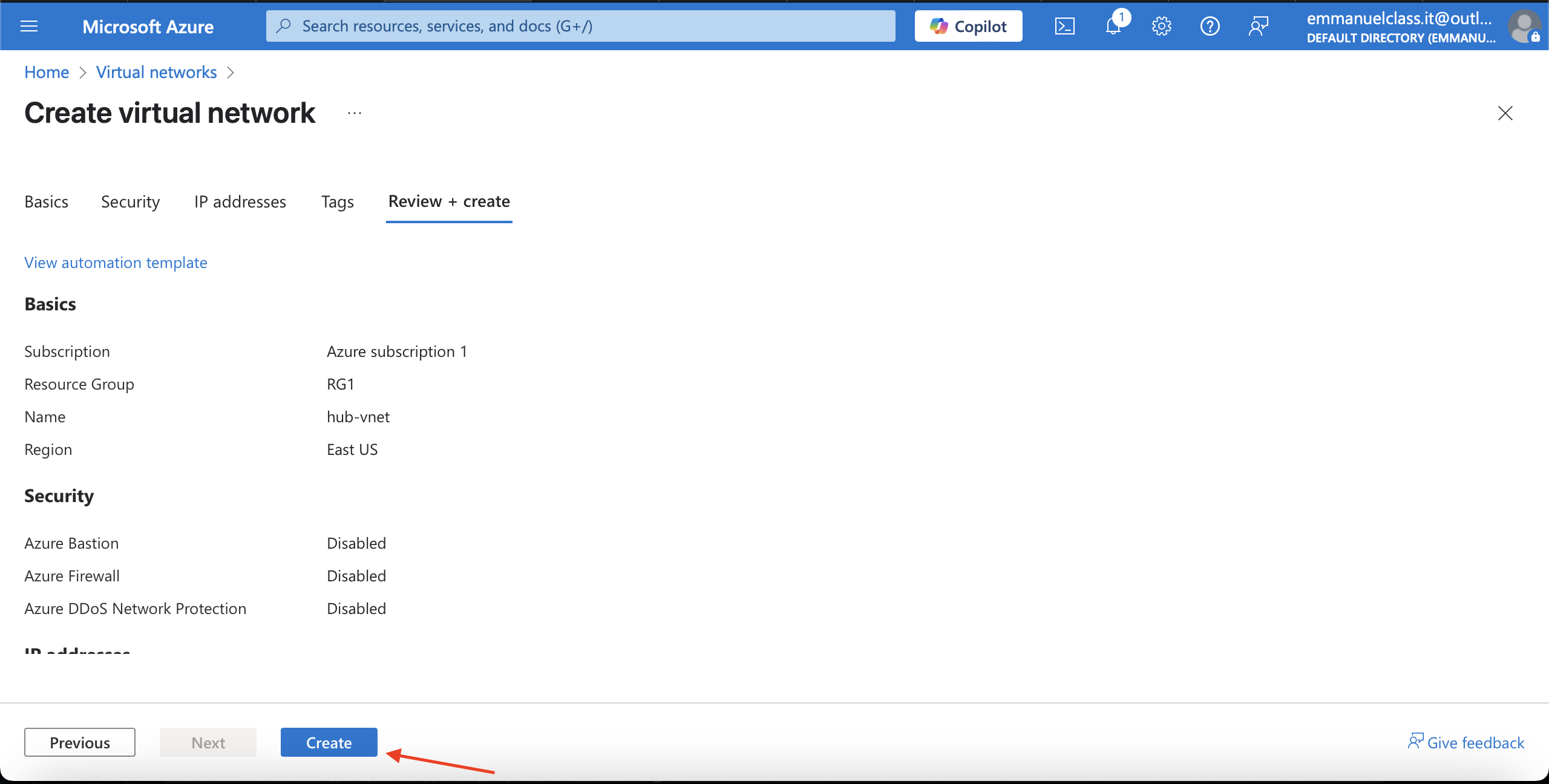Open the notifications bell
The width and height of the screenshot is (1549, 784).
click(x=1114, y=26)
